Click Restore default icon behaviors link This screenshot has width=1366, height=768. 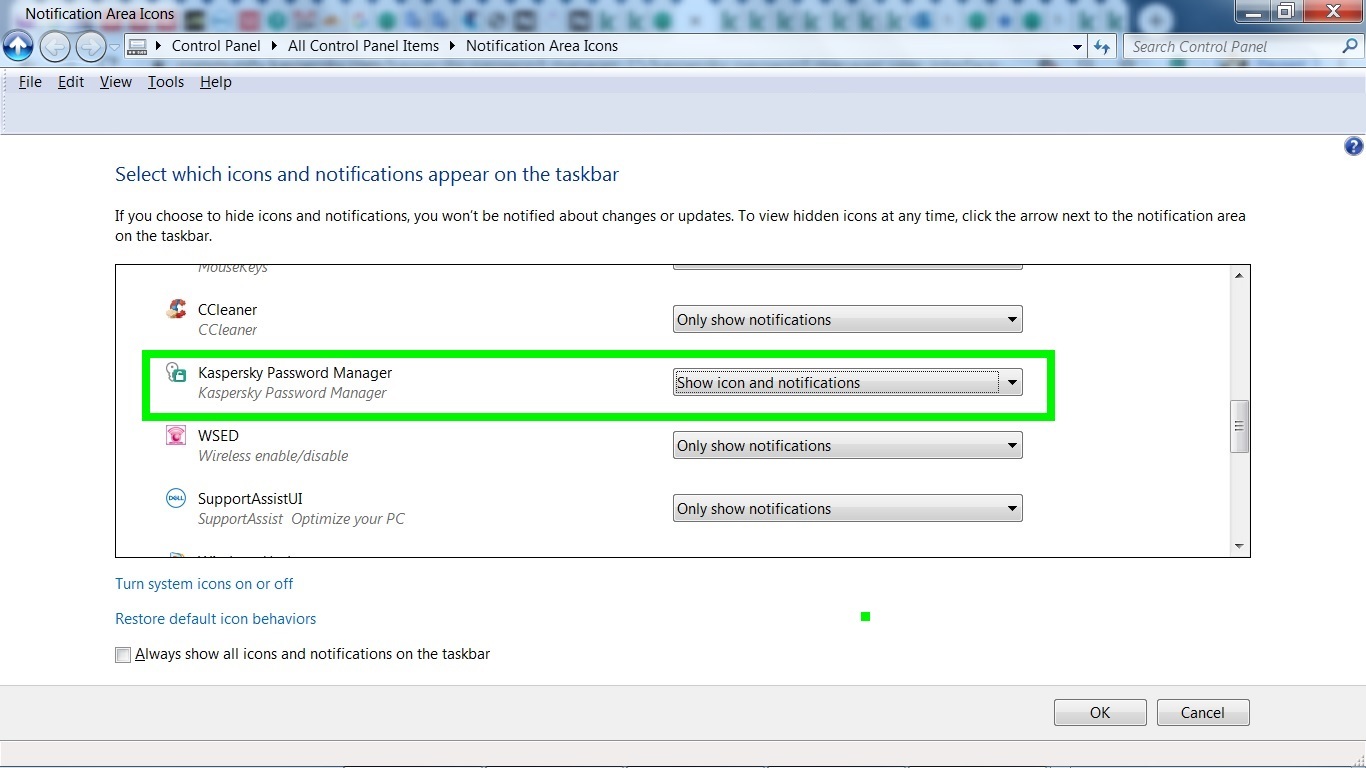click(x=216, y=619)
